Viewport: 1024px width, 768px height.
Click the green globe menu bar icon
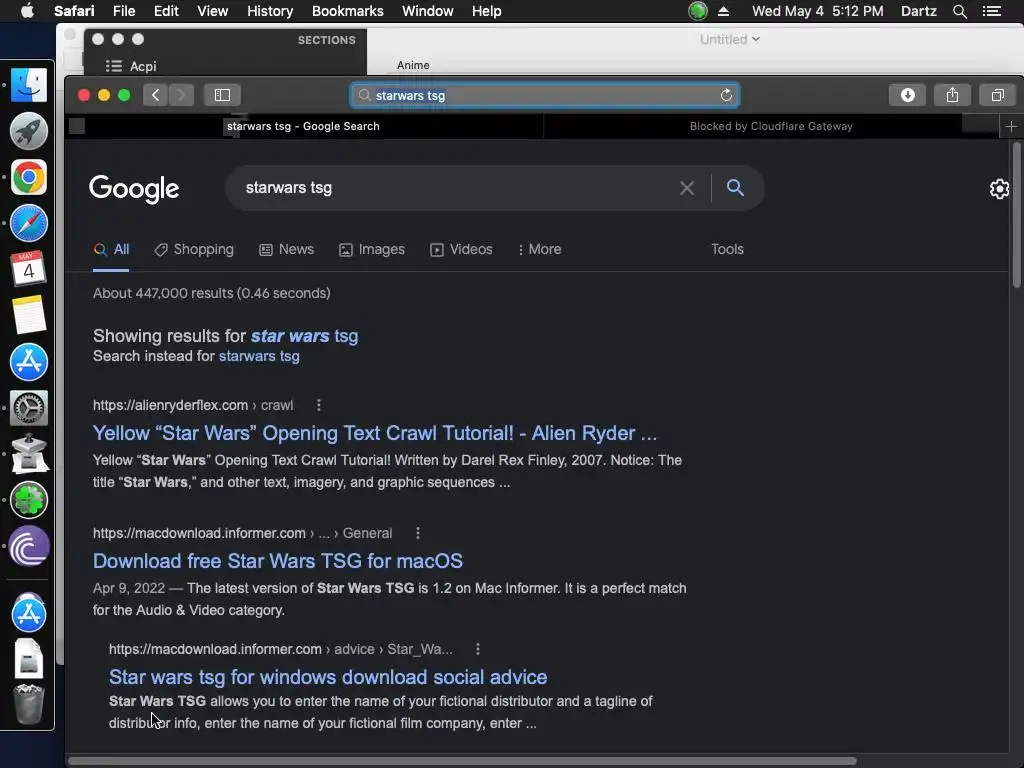click(697, 11)
